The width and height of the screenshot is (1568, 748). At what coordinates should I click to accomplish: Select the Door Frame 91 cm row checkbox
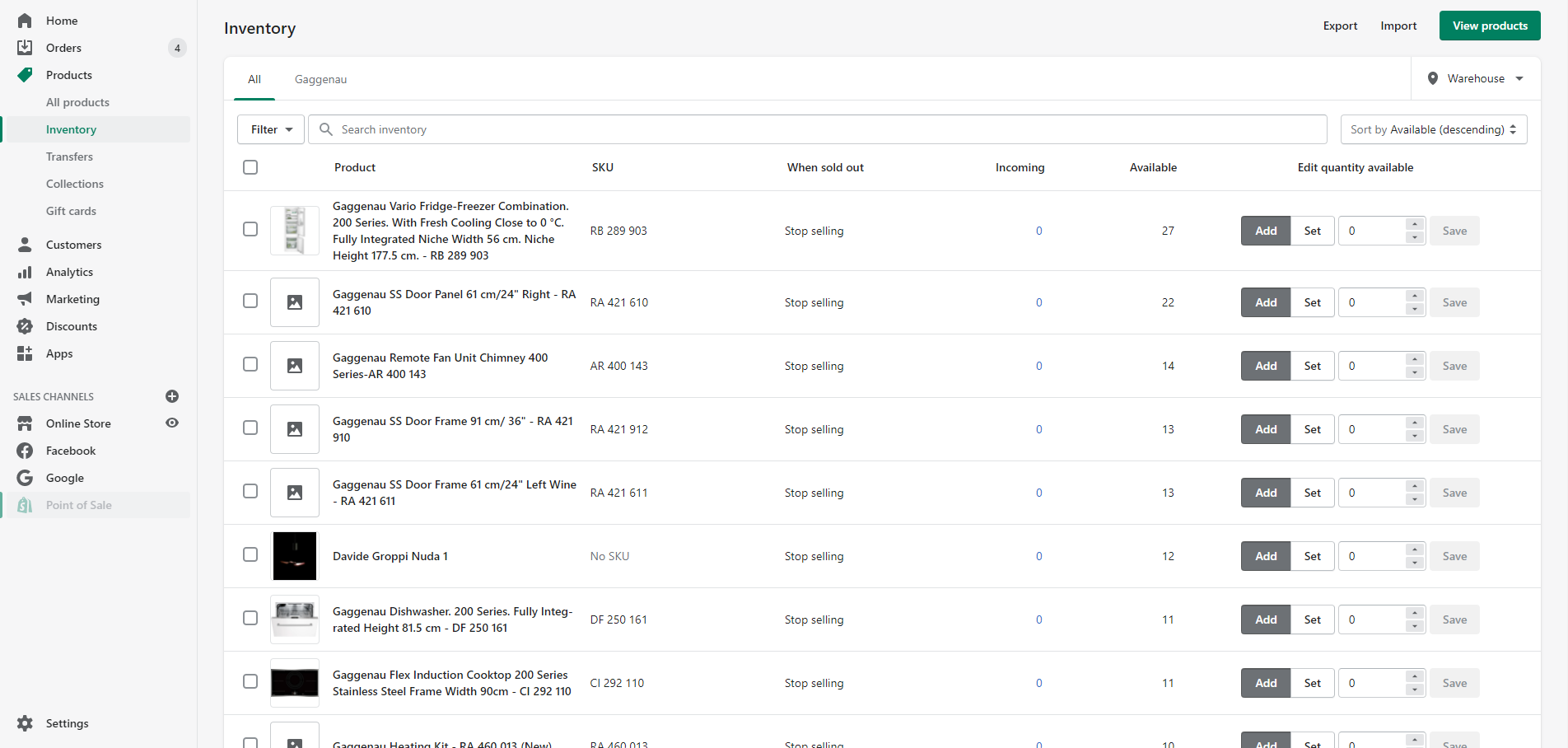click(x=250, y=428)
